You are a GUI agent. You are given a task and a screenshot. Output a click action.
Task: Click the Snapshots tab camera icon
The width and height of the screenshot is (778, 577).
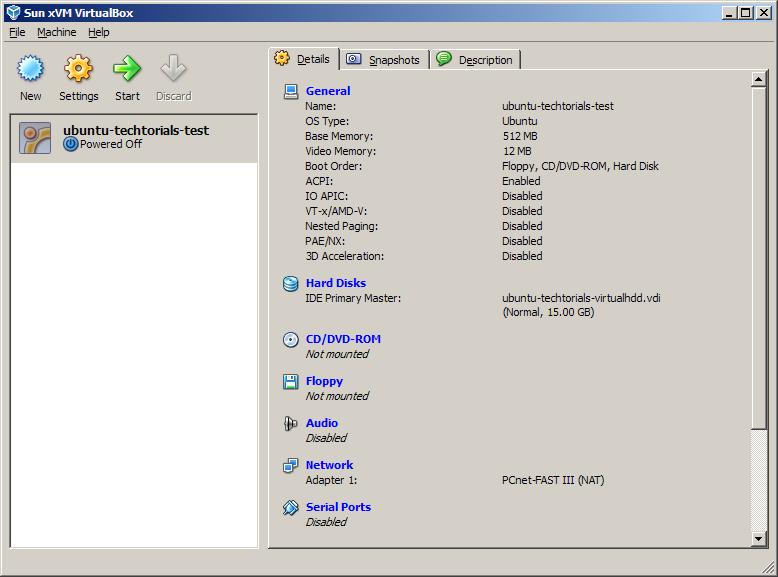(354, 59)
